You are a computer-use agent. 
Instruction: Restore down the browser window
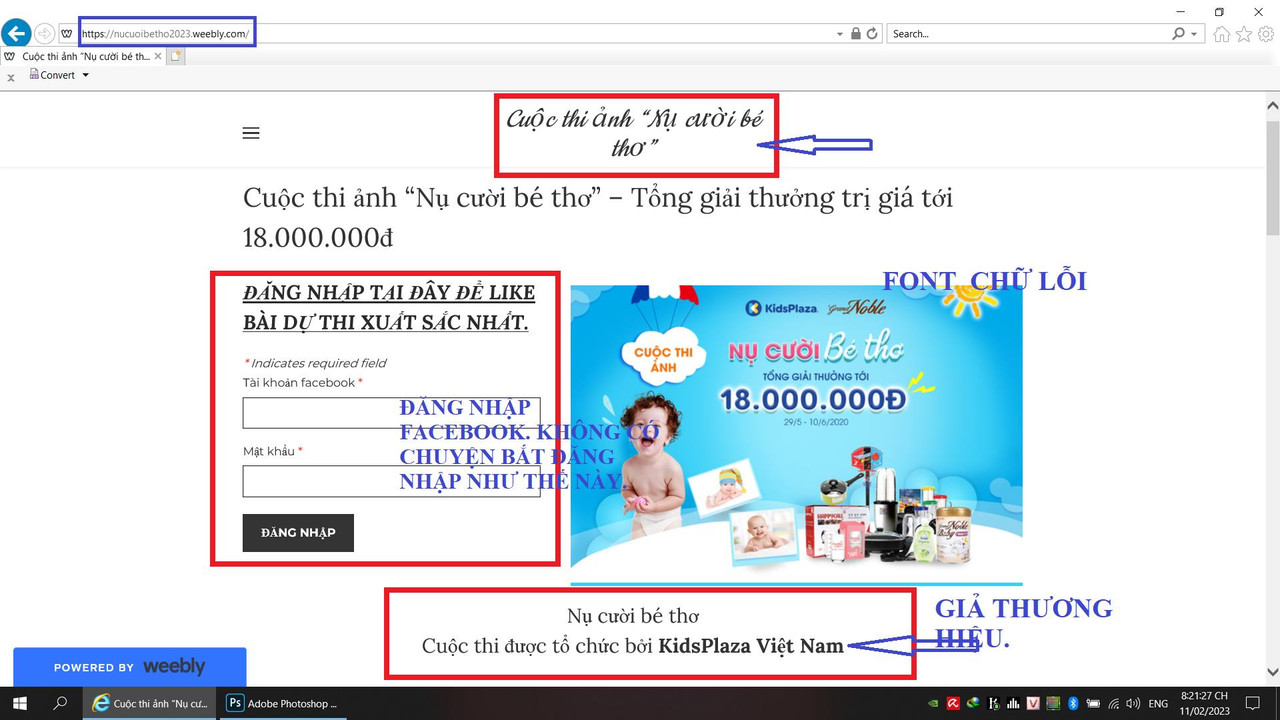[x=1219, y=12]
